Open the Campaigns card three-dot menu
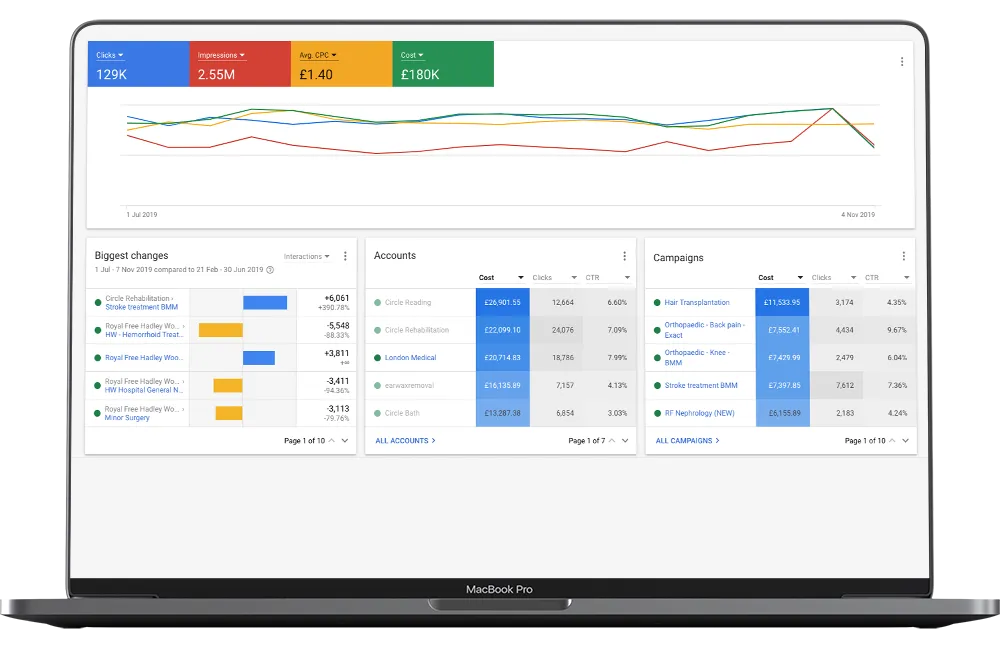 (x=904, y=256)
